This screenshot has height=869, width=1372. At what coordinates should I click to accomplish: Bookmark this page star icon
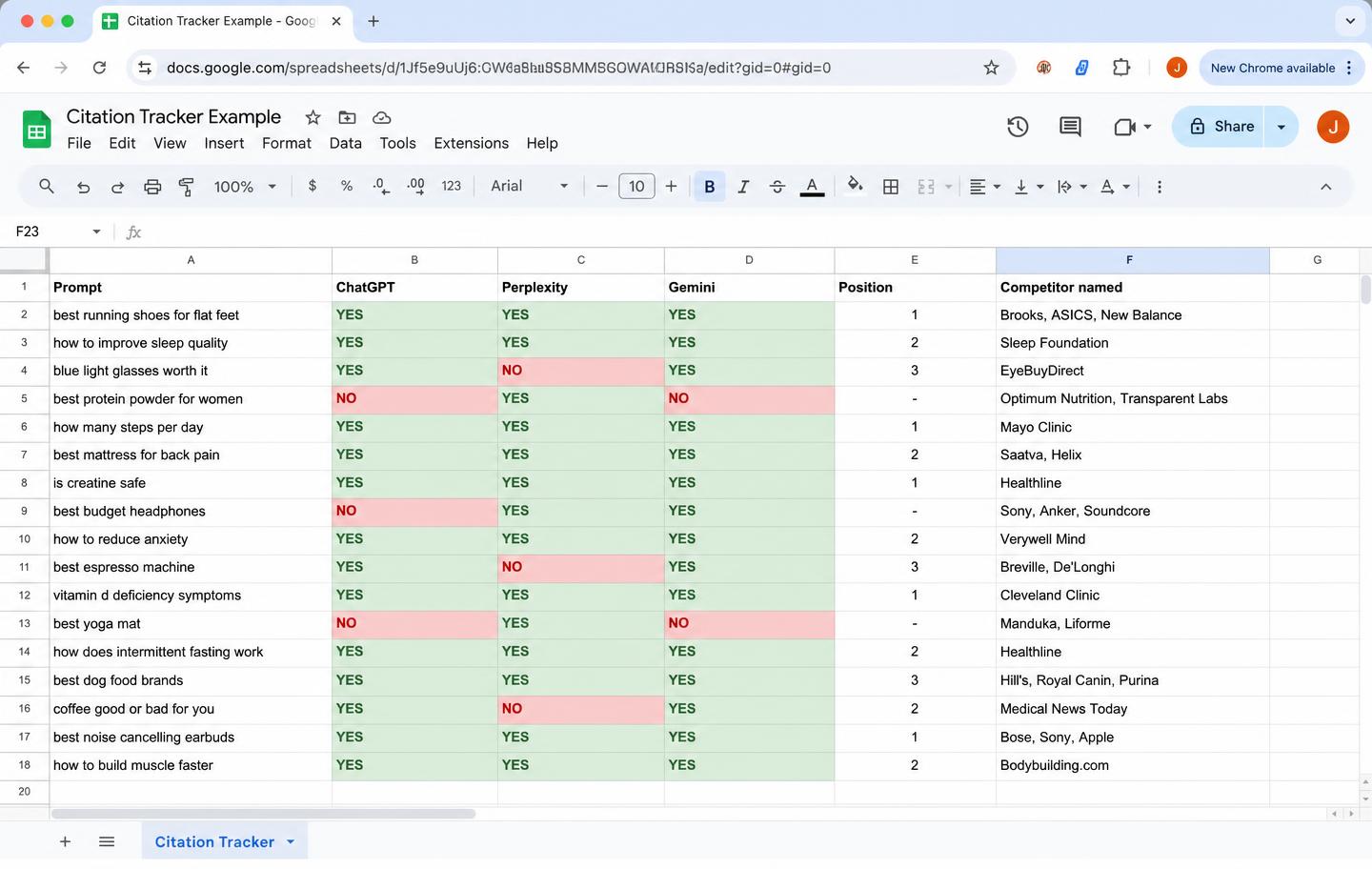[991, 68]
